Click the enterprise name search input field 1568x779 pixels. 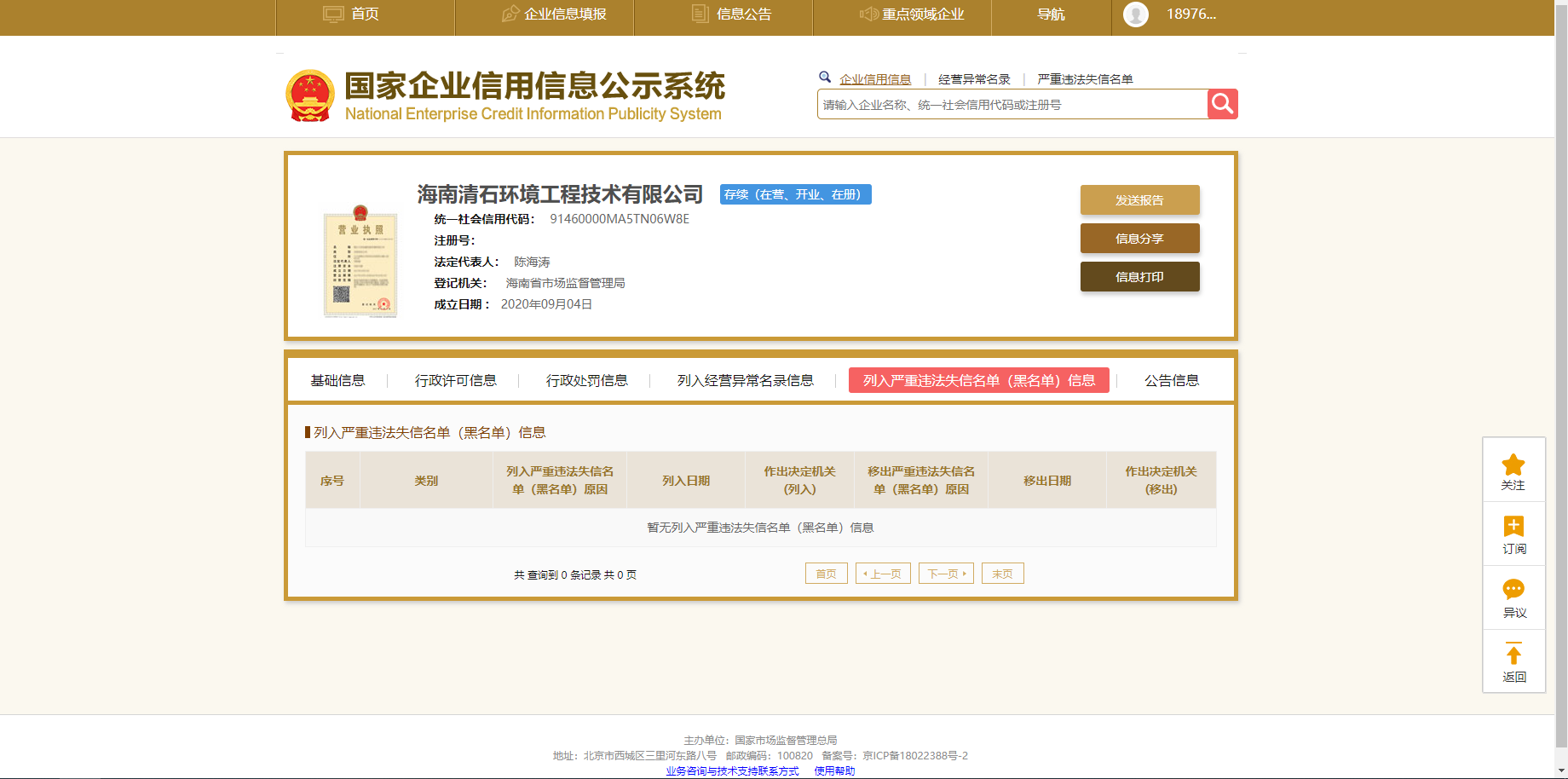1012,104
